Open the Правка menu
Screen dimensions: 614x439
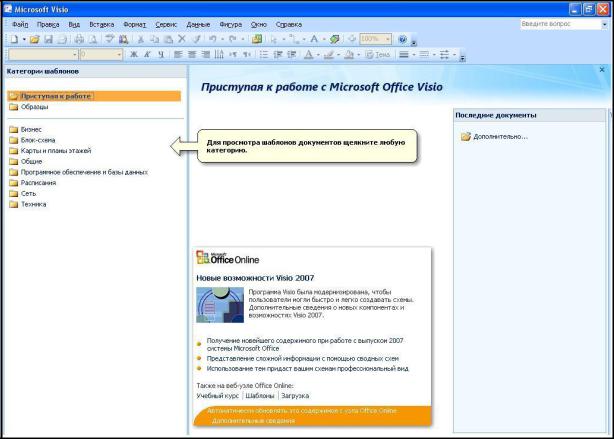click(x=48, y=24)
